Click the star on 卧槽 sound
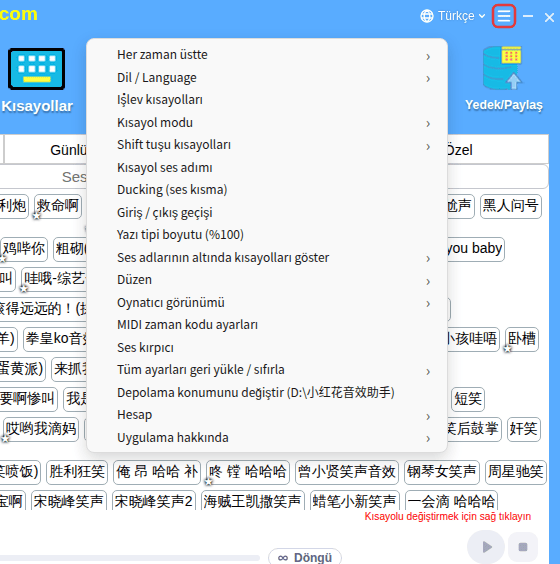The image size is (560, 564). point(507,349)
